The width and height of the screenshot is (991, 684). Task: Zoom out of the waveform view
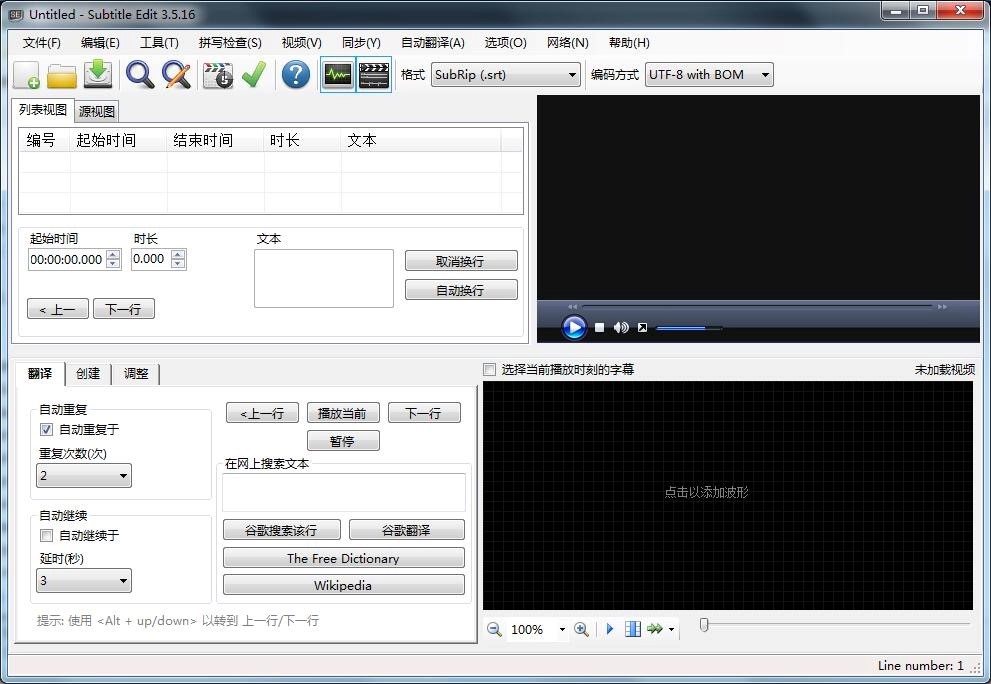(494, 629)
